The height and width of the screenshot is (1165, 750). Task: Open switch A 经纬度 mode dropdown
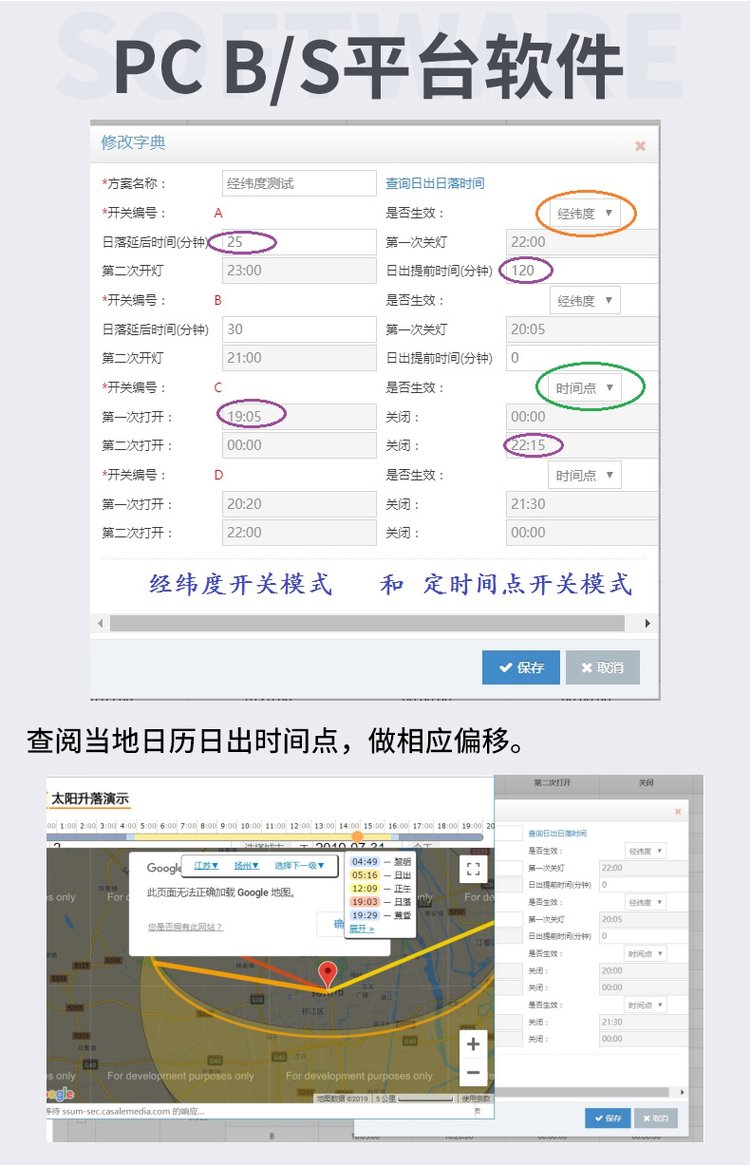pyautogui.click(x=585, y=213)
